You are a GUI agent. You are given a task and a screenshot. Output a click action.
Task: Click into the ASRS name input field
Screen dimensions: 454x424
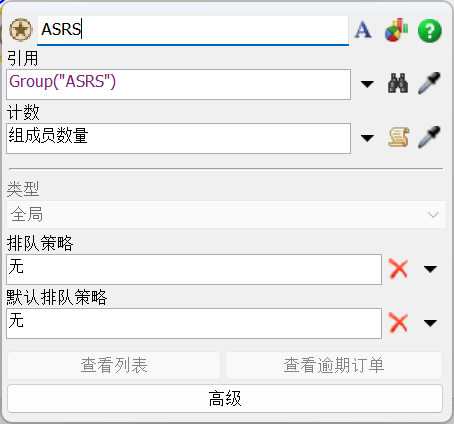[x=193, y=30]
